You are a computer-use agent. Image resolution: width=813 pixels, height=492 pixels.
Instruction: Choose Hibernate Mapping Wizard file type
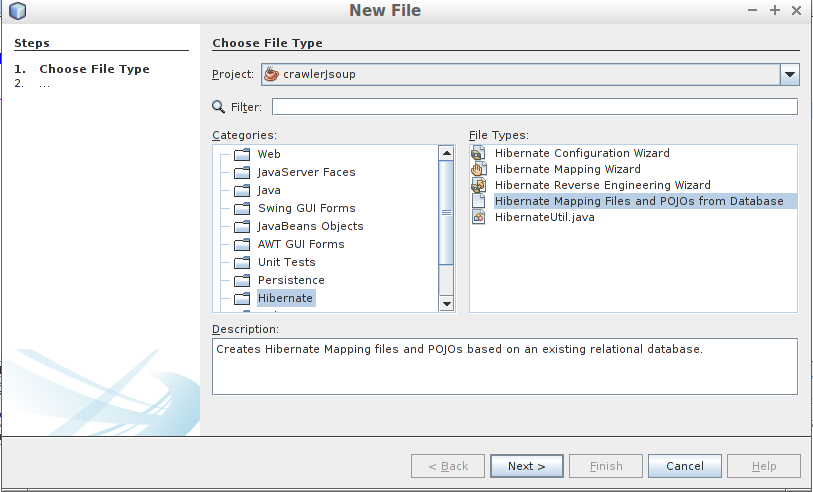pyautogui.click(x=568, y=169)
